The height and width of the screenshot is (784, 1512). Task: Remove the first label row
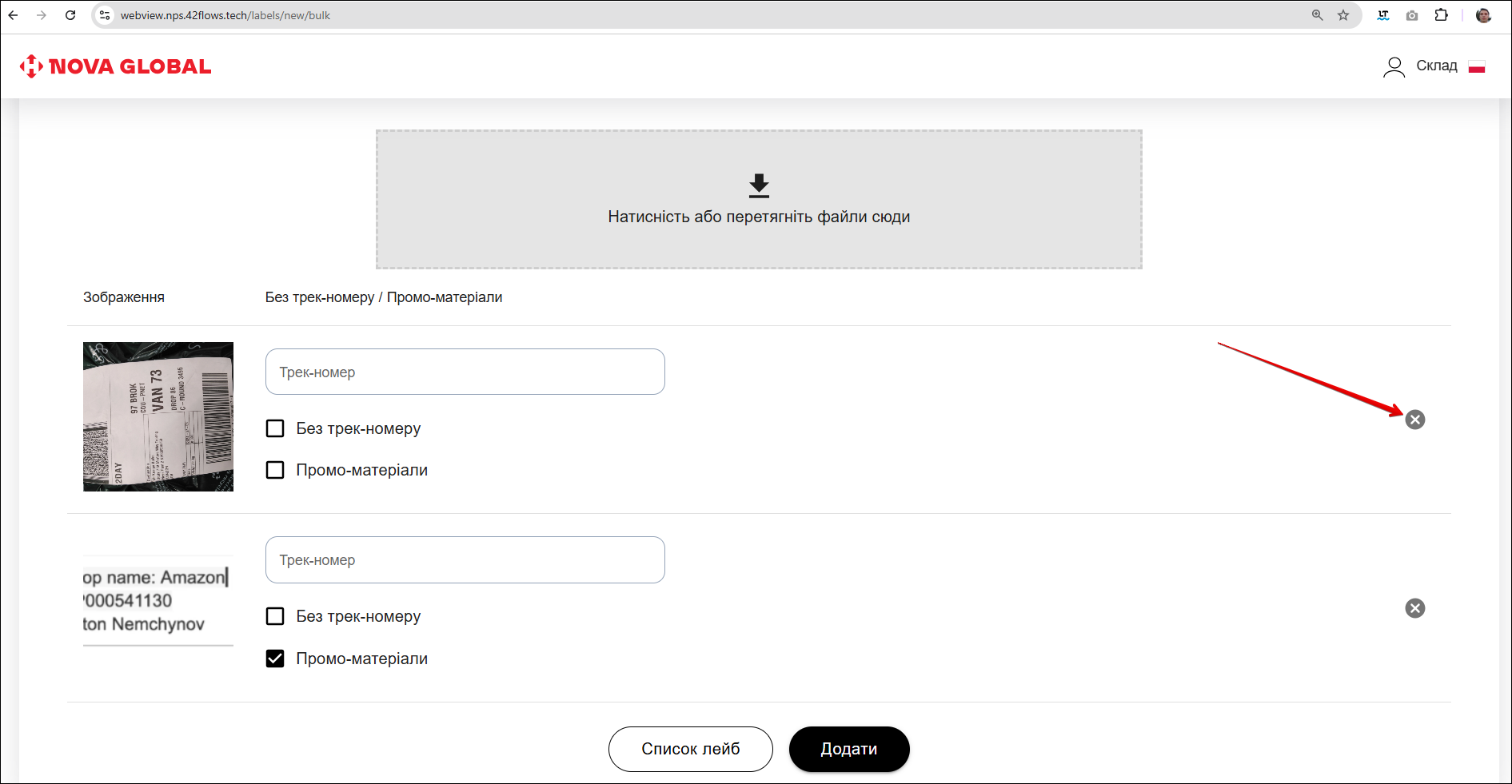point(1414,420)
